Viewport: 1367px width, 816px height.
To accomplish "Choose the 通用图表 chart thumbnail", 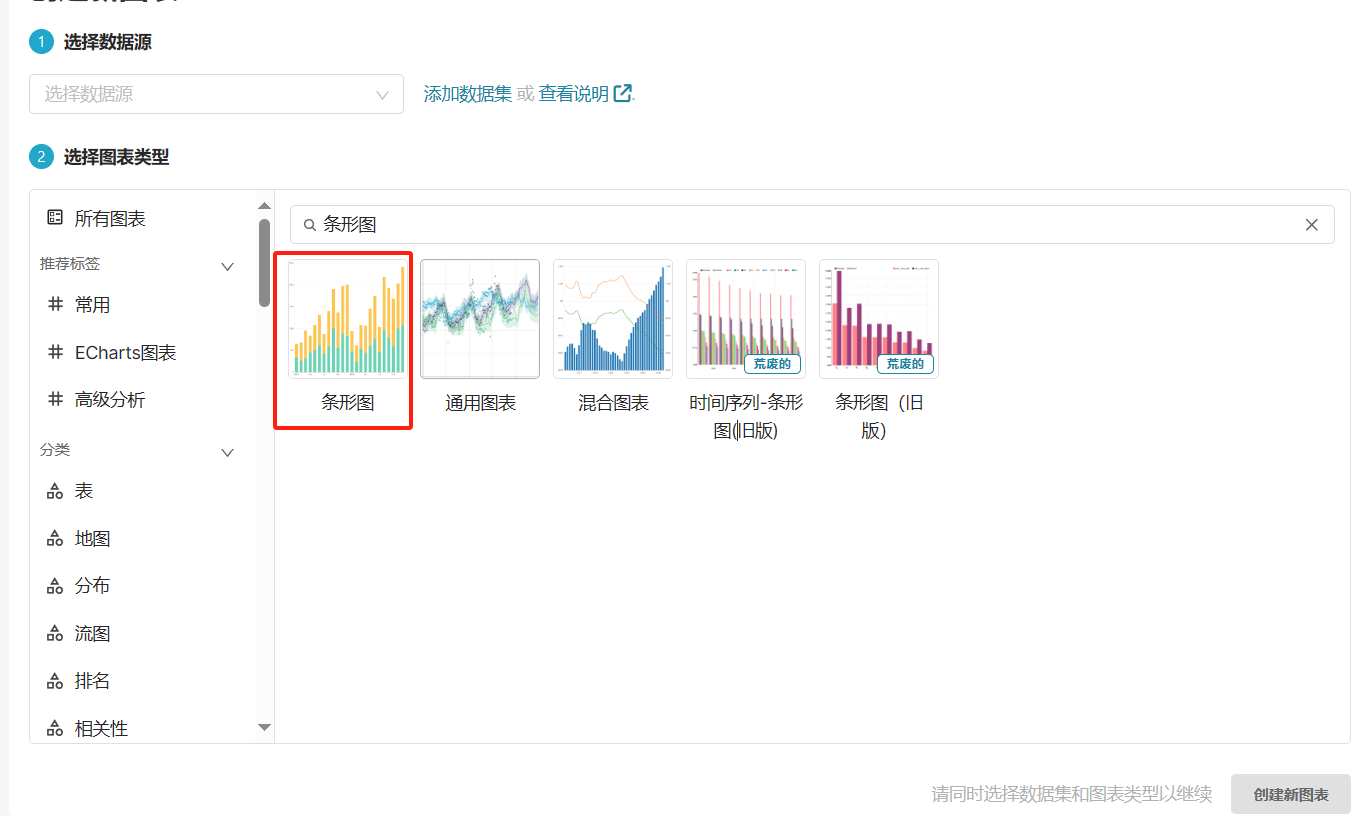I will click(x=480, y=319).
